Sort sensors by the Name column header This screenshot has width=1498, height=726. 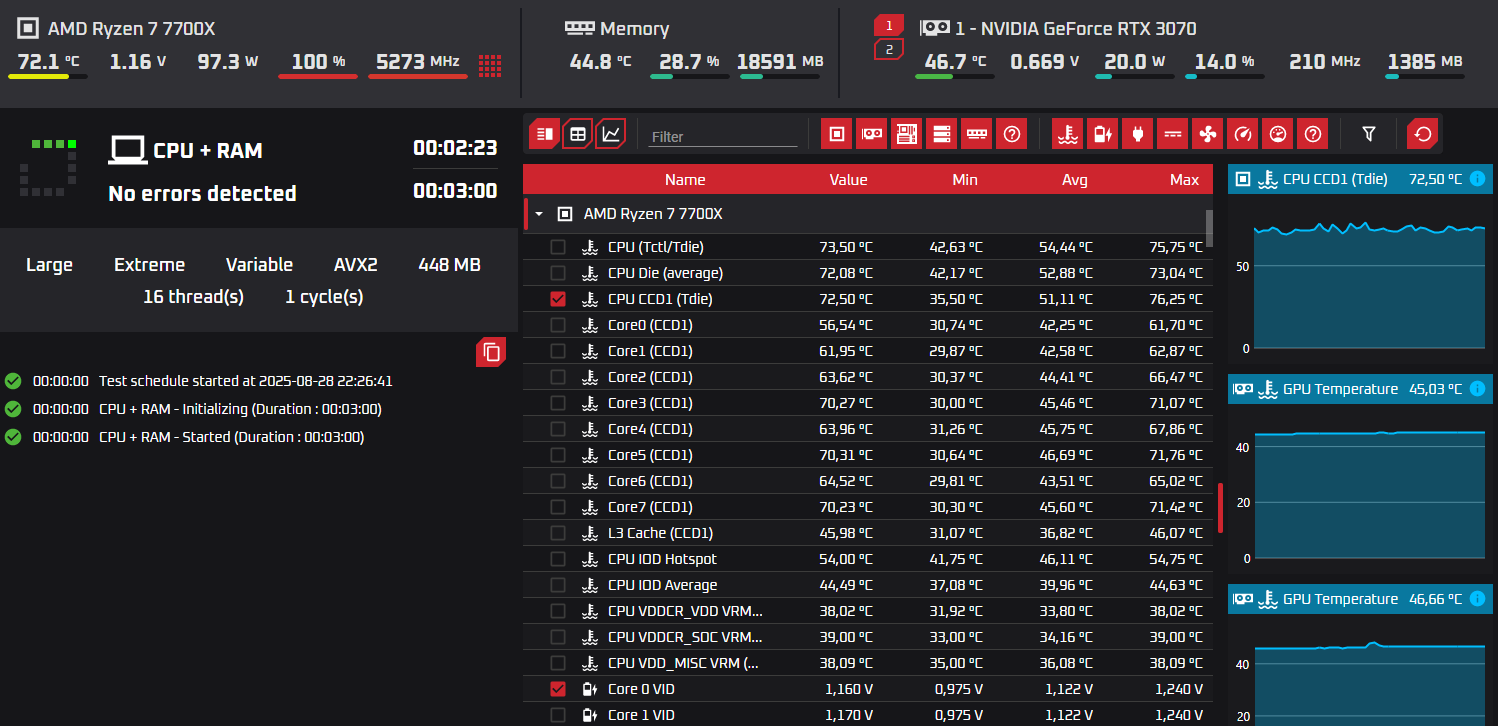click(685, 180)
